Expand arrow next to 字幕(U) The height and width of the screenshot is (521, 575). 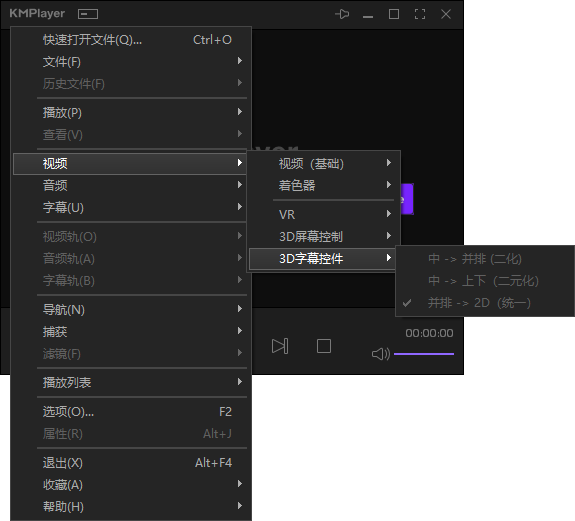[x=240, y=206]
